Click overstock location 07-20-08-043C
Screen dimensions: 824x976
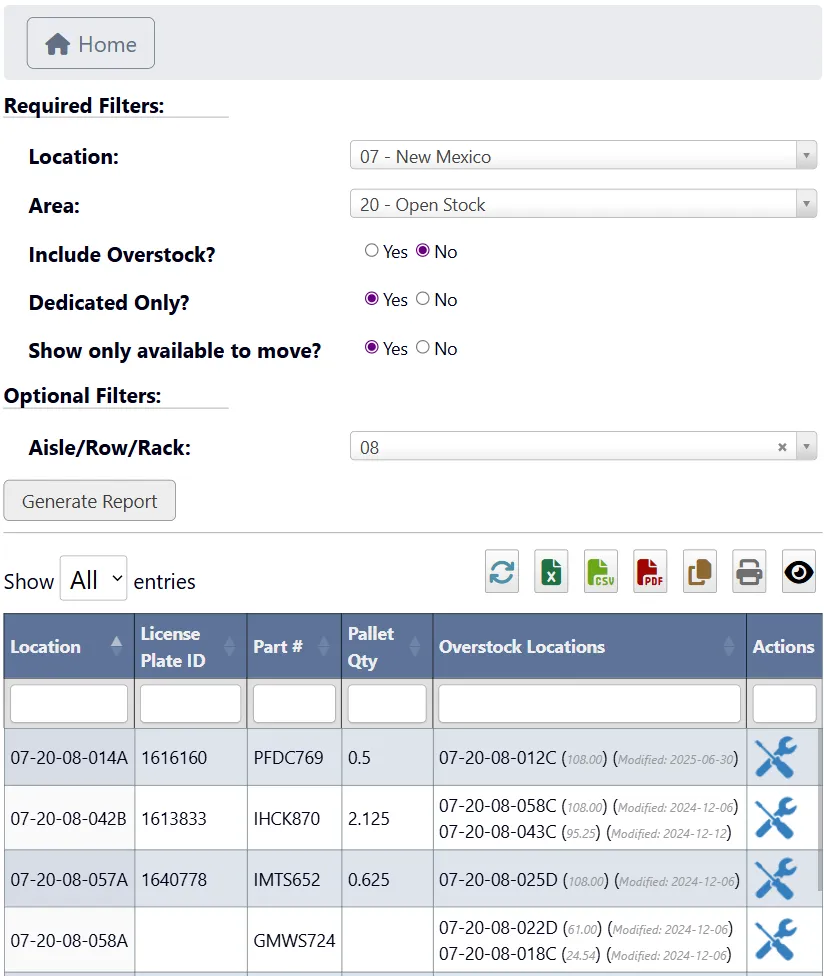(497, 832)
